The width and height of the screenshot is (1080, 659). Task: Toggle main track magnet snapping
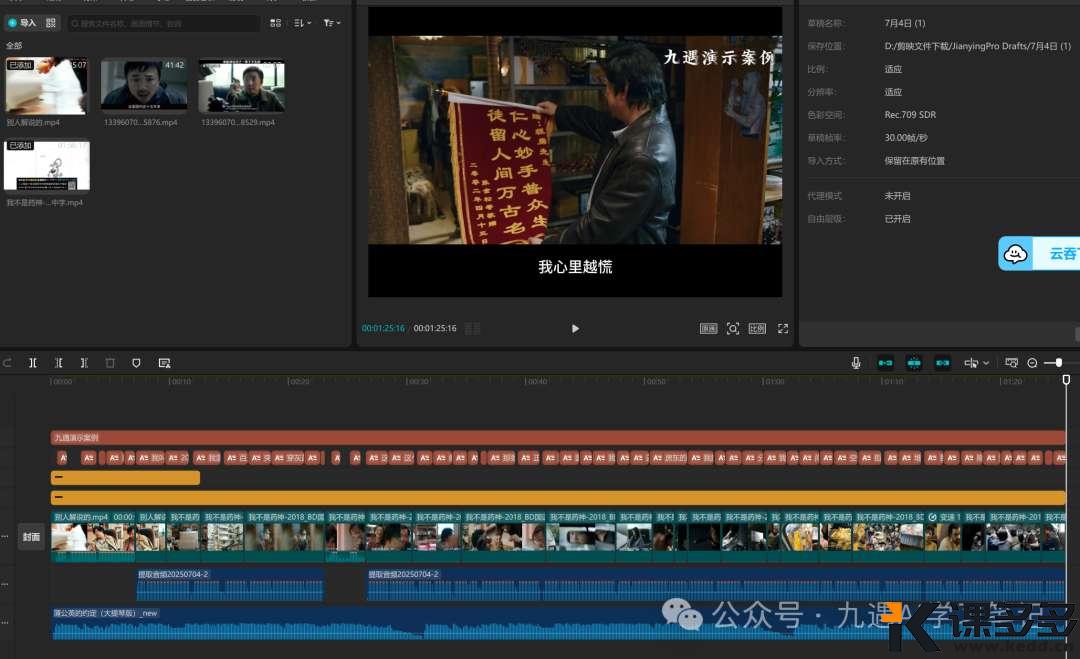[x=886, y=363]
